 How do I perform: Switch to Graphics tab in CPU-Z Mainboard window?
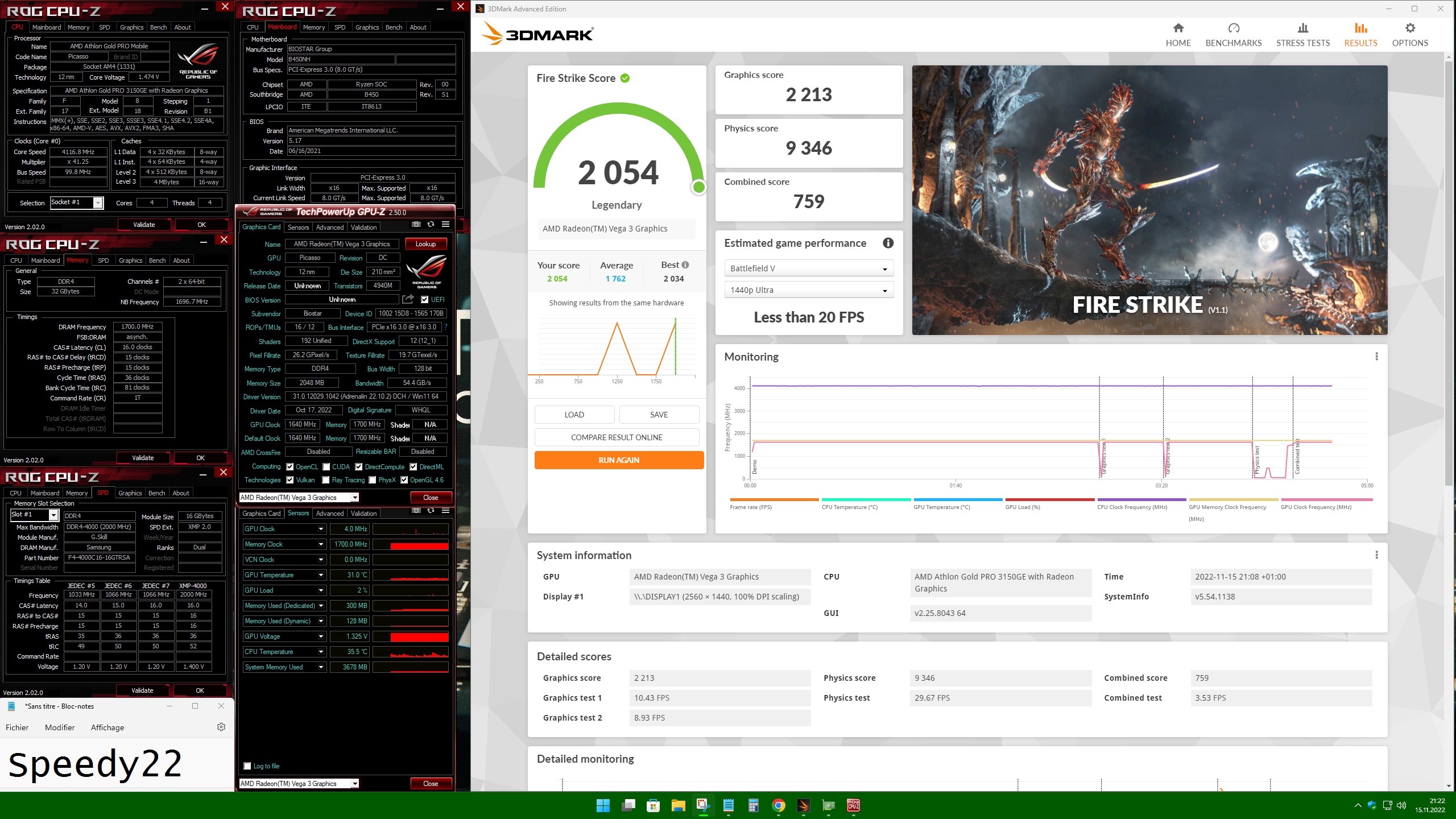367,27
